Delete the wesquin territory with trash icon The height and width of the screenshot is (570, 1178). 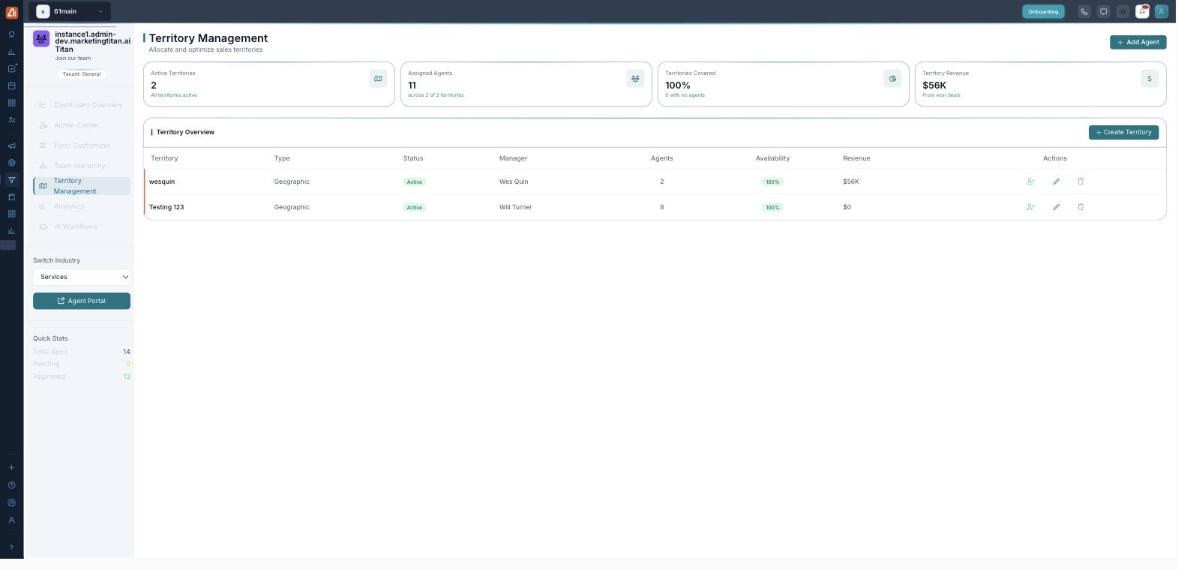[1080, 182]
